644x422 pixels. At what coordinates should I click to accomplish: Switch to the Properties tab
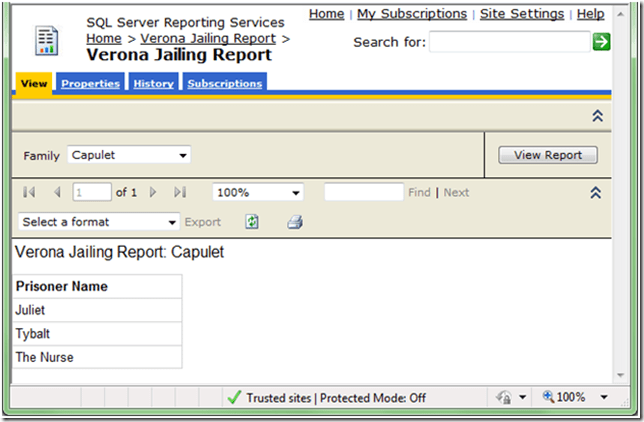[90, 84]
